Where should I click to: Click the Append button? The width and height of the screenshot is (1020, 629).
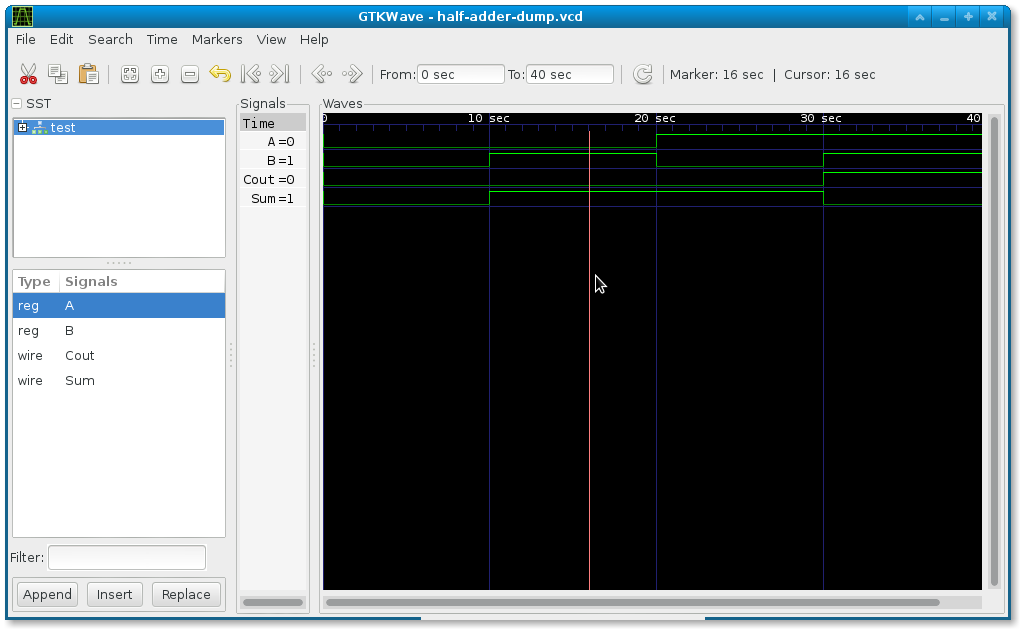(47, 595)
